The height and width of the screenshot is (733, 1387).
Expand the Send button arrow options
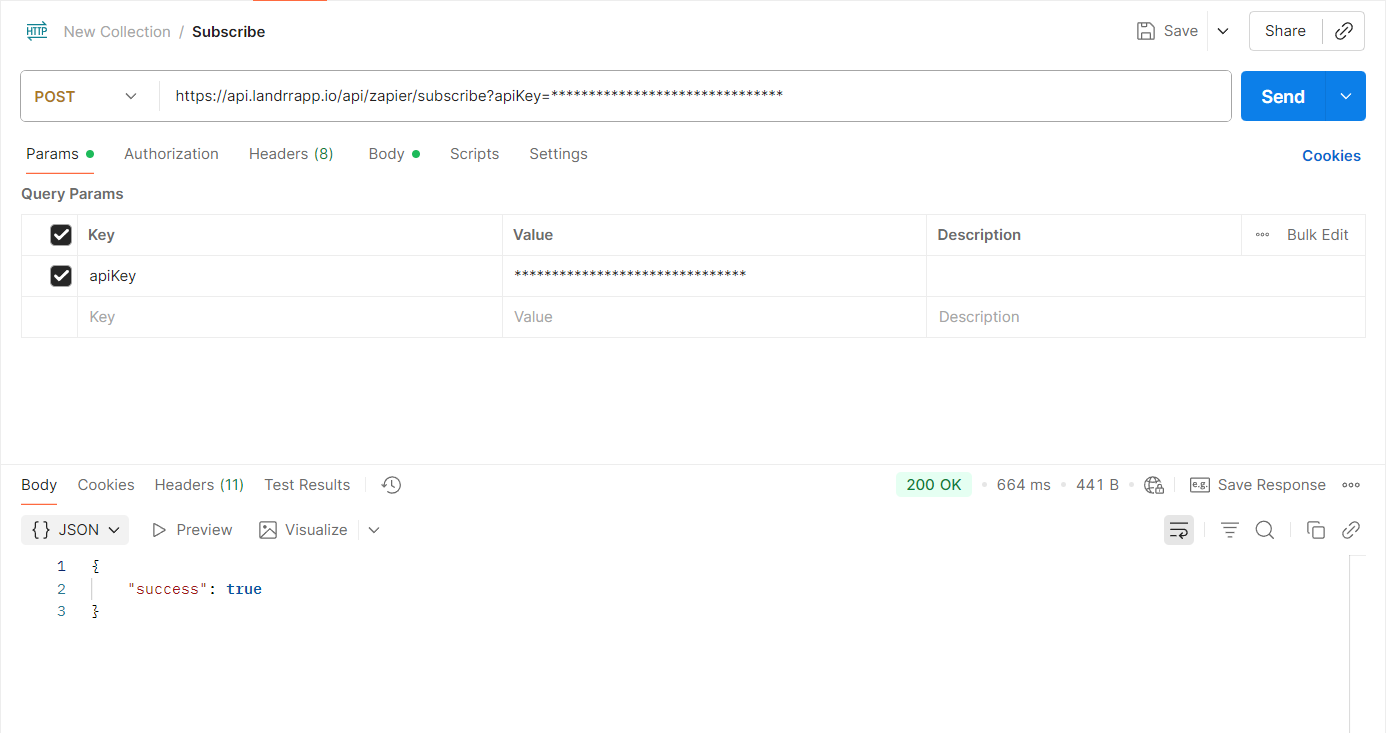(1346, 97)
